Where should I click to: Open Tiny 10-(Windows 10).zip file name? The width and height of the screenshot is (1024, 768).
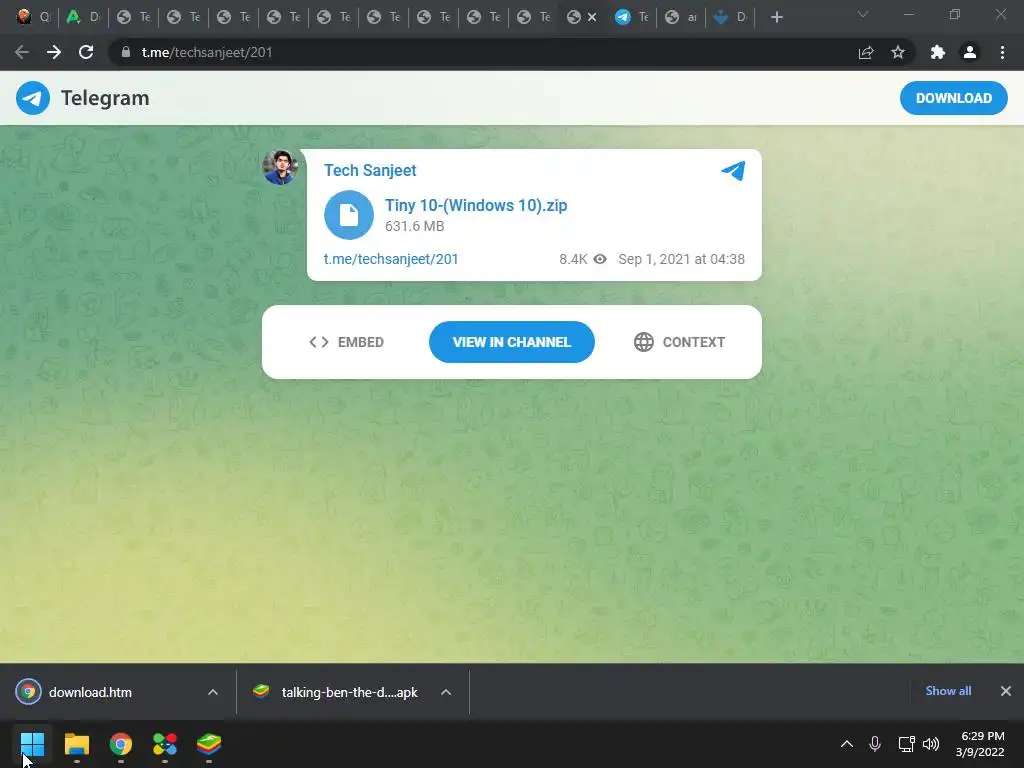[475, 205]
